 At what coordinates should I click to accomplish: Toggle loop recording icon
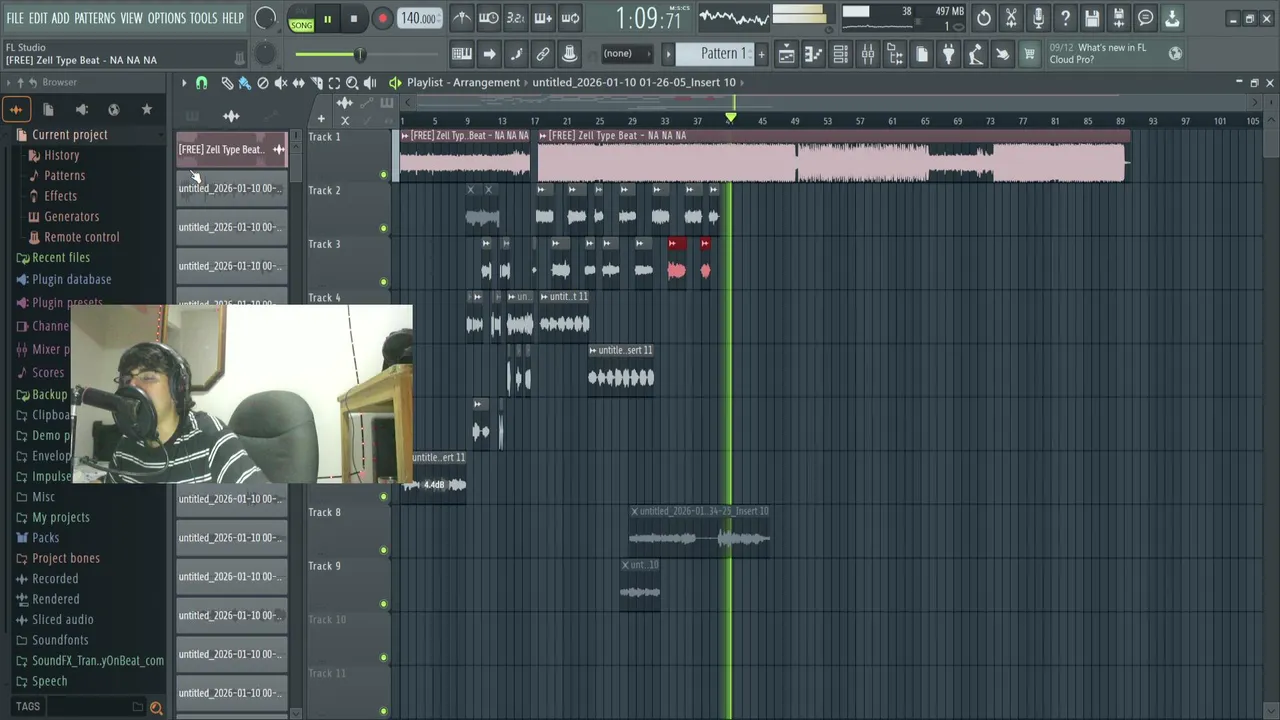point(569,18)
